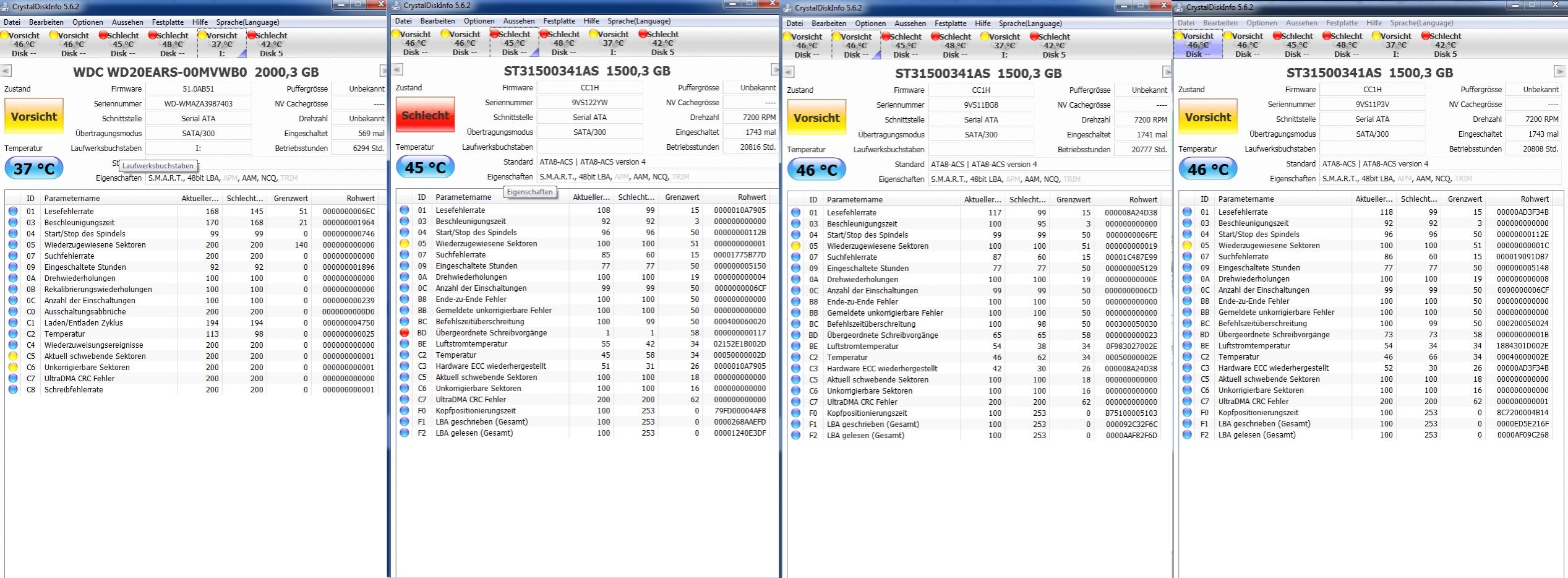Click the Vorsicht health status button in 9VS11P3V window
1568x578 pixels.
click(1208, 117)
